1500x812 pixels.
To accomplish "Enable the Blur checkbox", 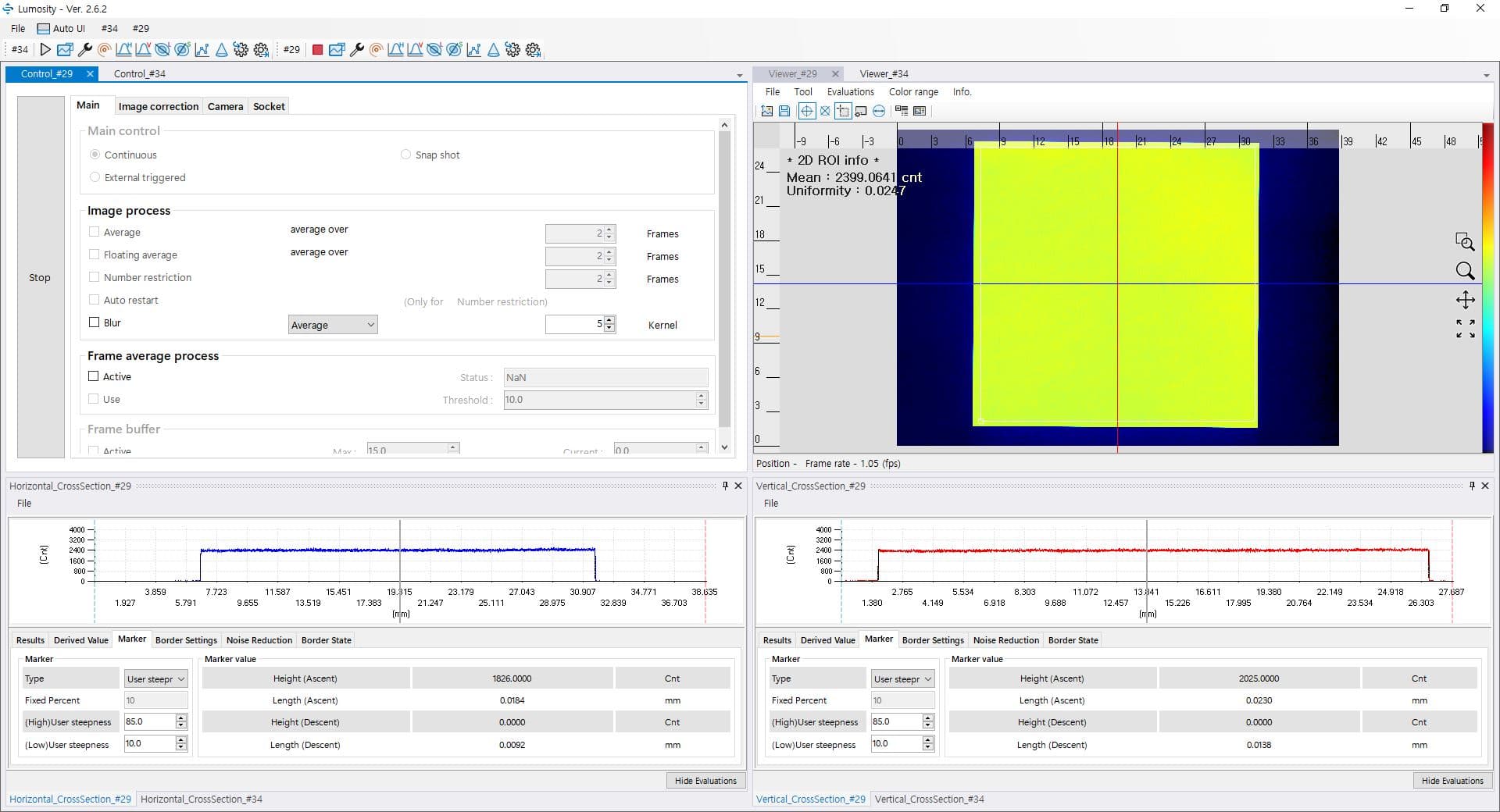I will (95, 322).
